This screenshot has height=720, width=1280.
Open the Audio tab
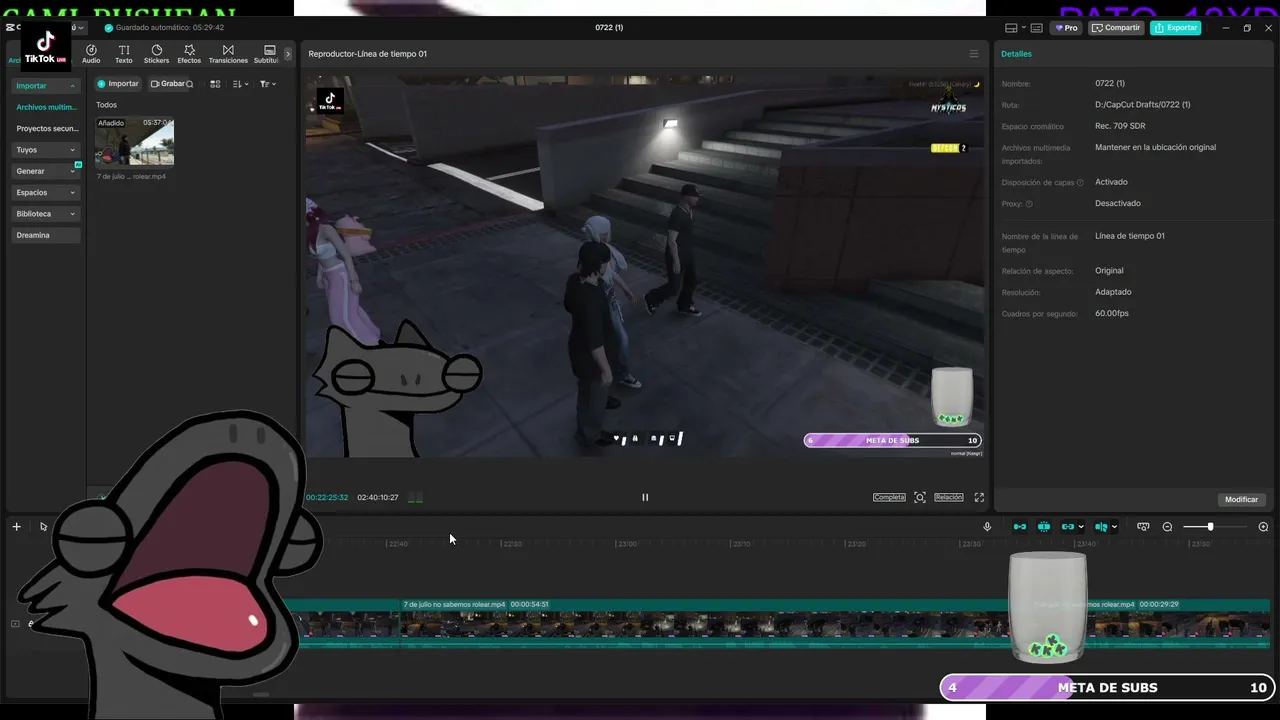[91, 54]
